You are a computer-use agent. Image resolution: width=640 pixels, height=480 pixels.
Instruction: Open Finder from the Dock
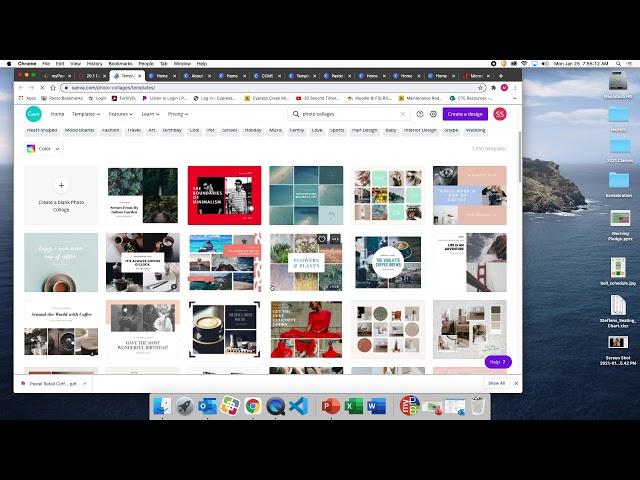pyautogui.click(x=162, y=406)
